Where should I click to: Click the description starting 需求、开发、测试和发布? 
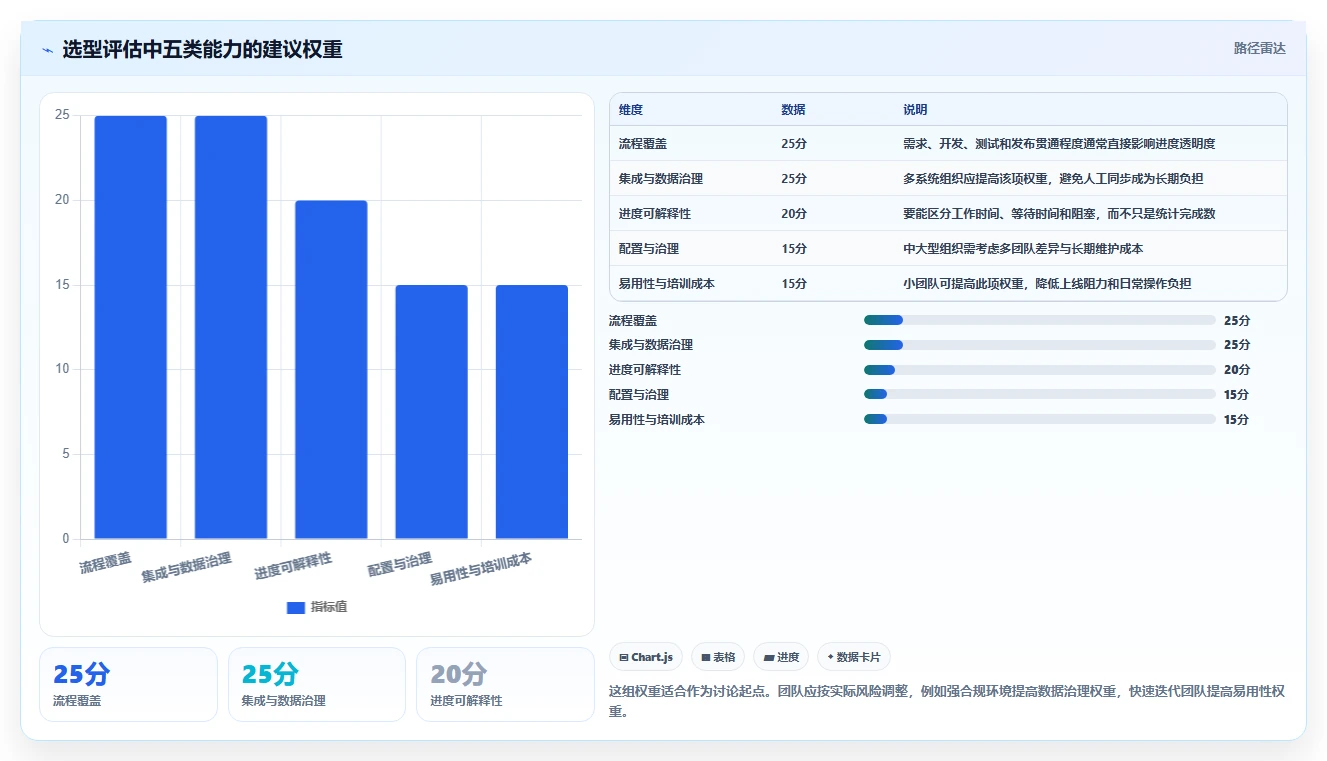click(x=1059, y=144)
